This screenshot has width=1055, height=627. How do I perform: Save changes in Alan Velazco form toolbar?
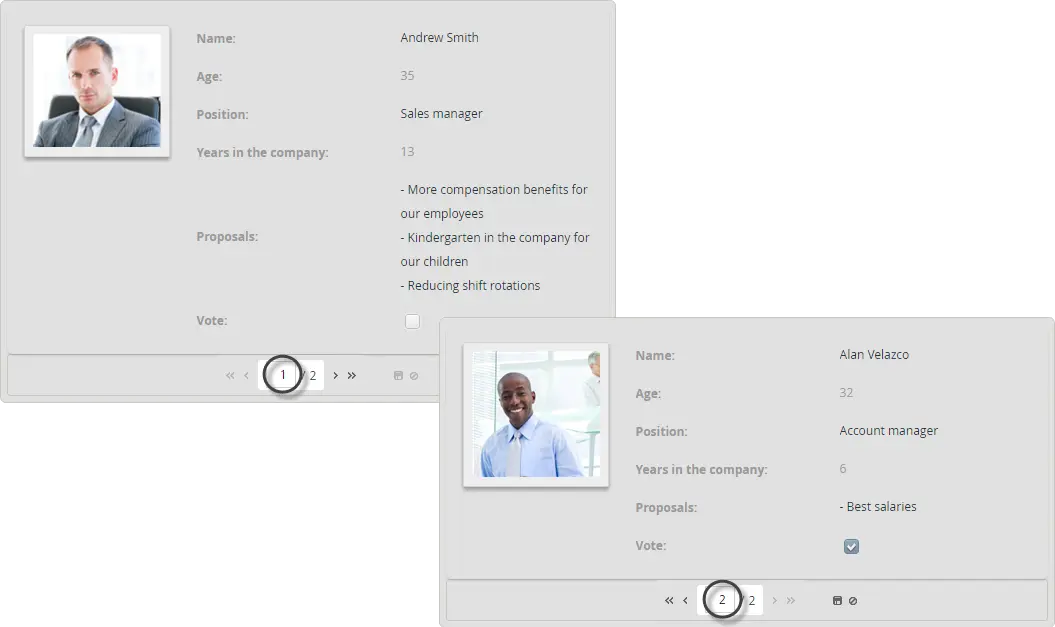837,600
